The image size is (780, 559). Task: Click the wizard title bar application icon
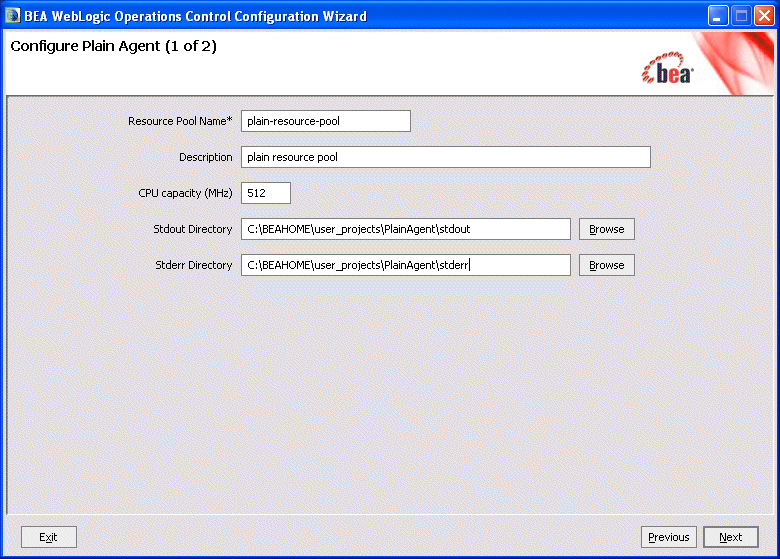pos(12,15)
